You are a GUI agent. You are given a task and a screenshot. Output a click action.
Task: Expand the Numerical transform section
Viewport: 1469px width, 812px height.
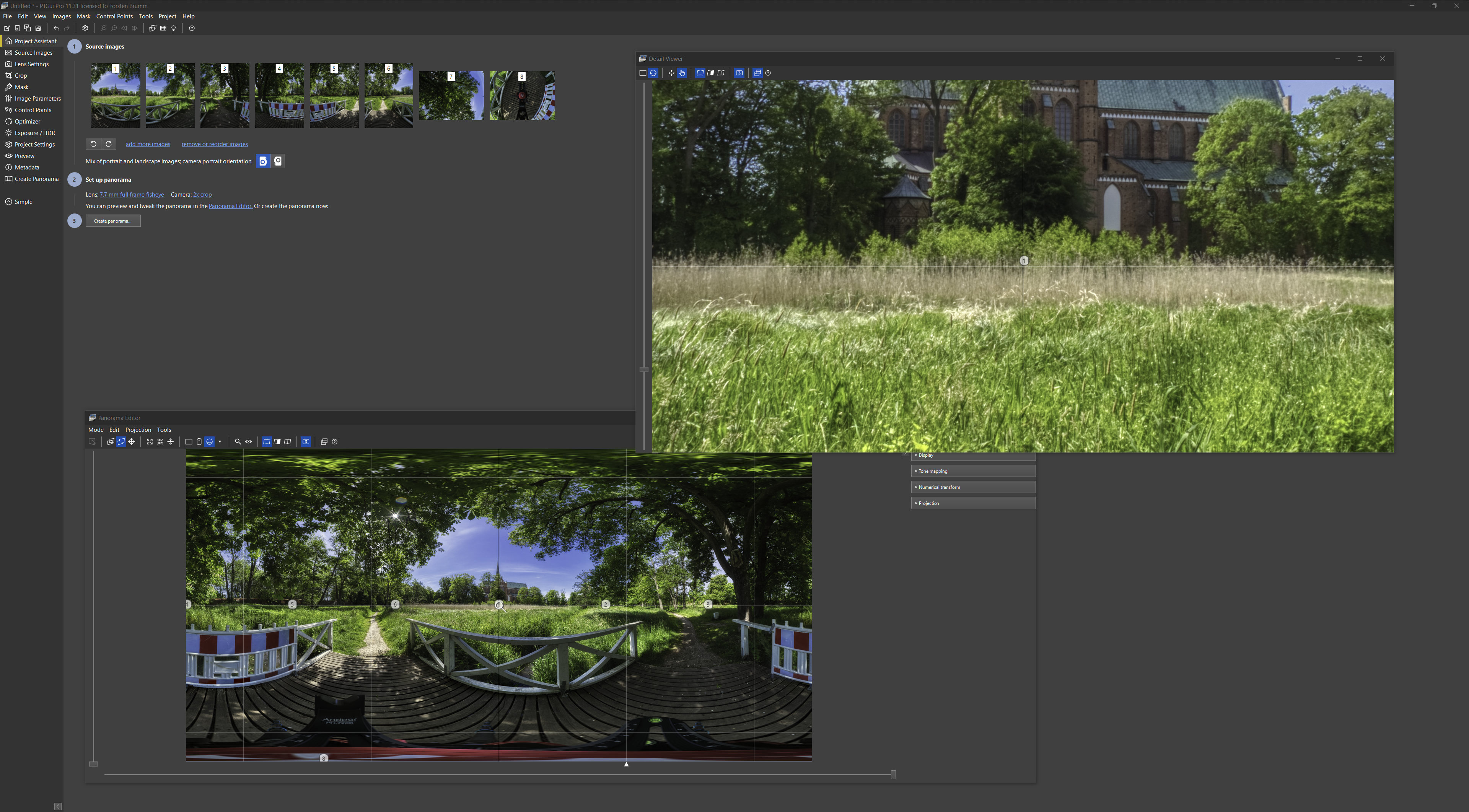(972, 488)
